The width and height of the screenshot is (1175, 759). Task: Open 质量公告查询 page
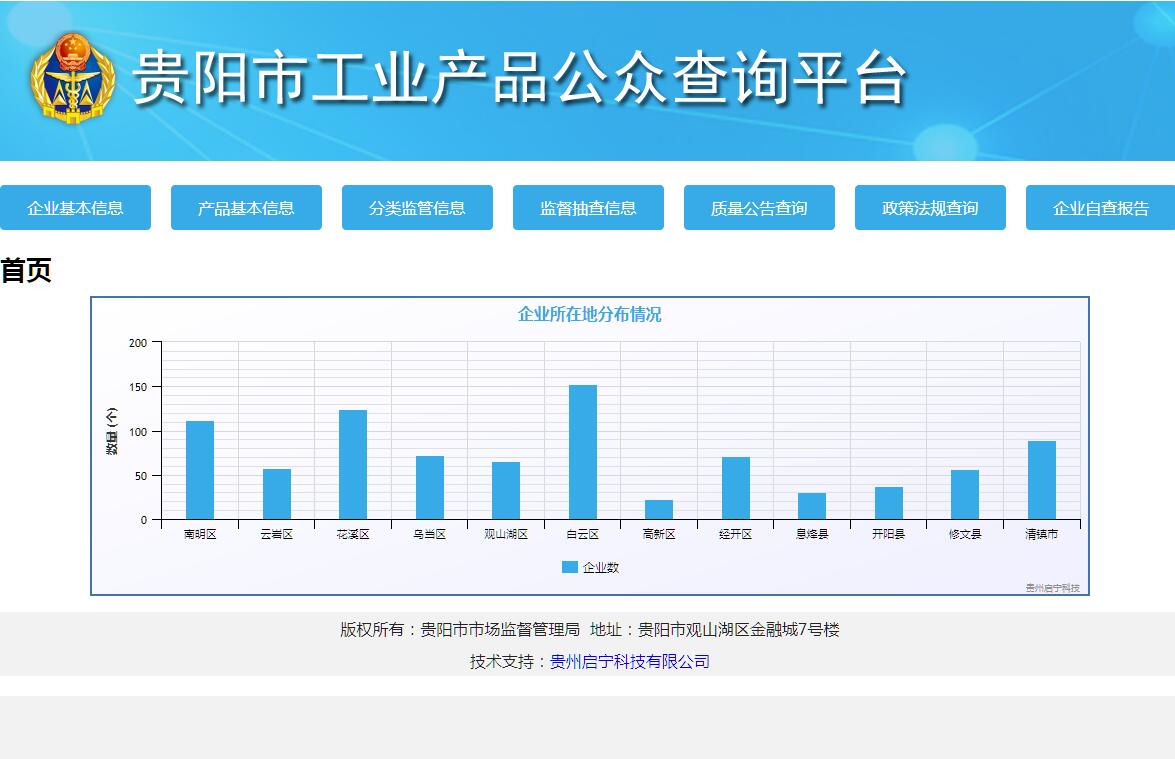[759, 208]
